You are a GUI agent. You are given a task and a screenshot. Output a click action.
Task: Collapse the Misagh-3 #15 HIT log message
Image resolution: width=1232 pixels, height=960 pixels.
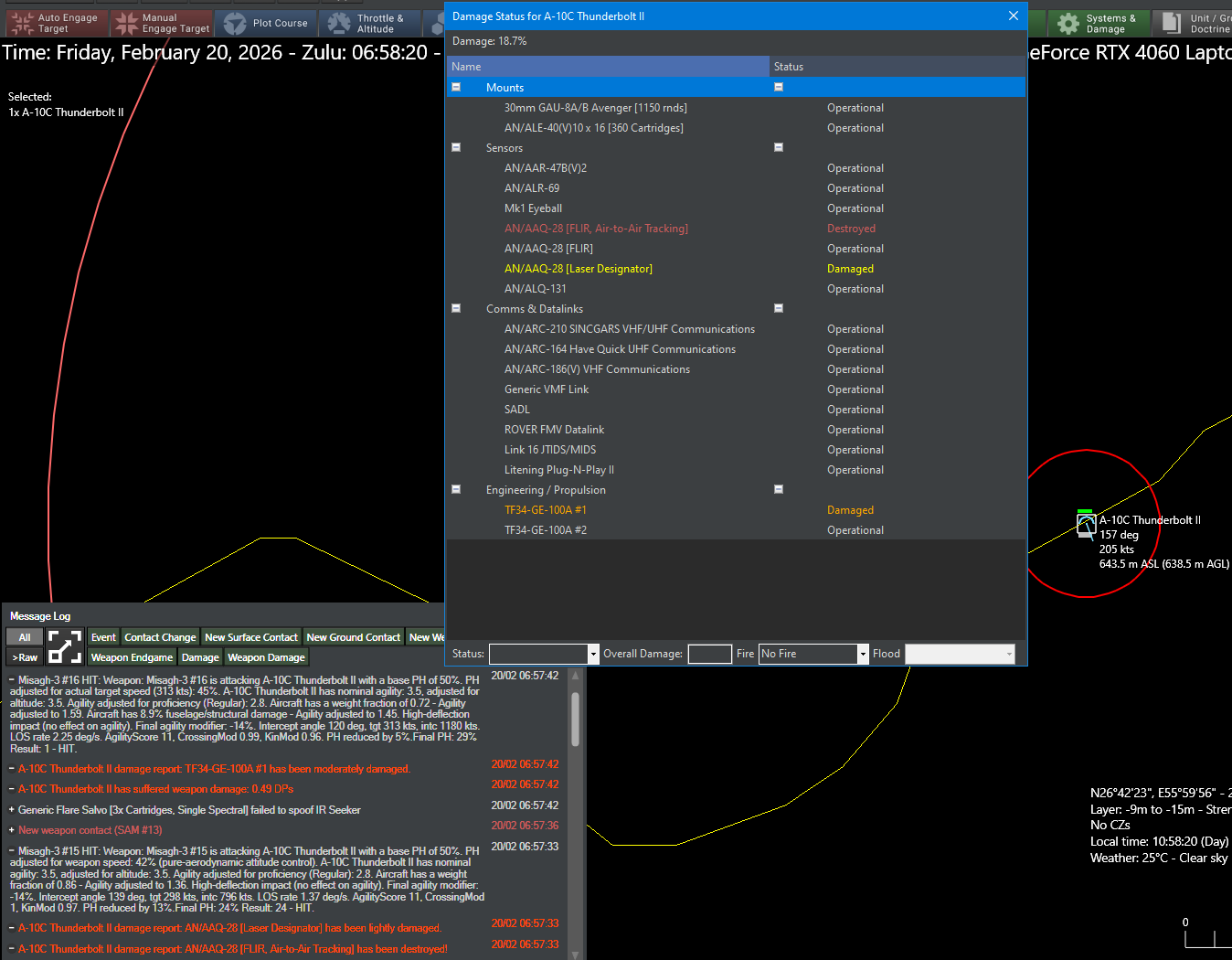click(12, 851)
